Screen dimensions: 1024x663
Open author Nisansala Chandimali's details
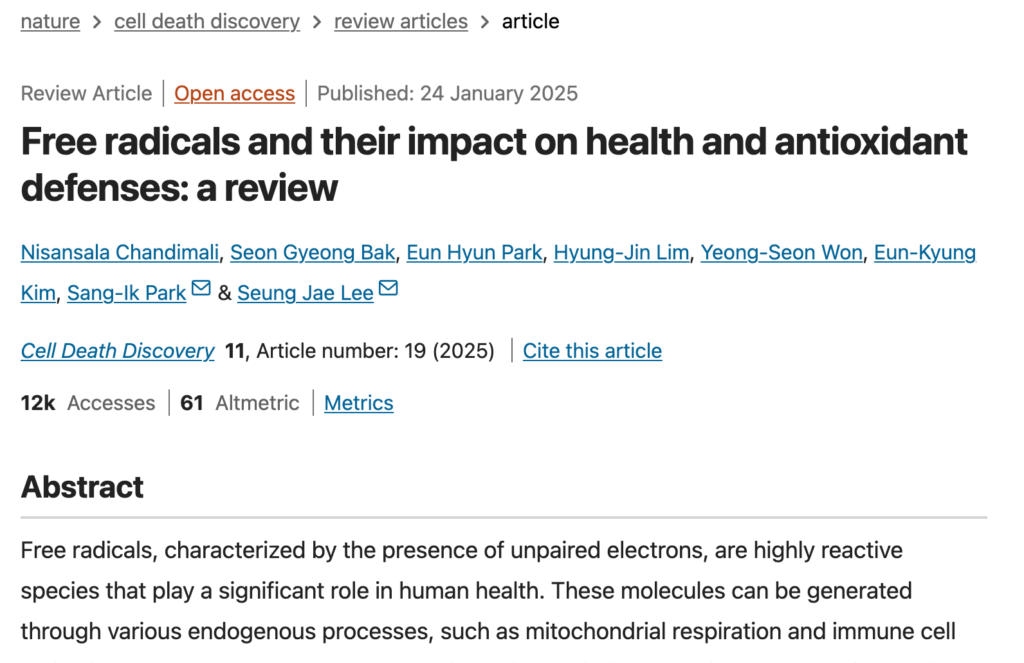click(119, 252)
